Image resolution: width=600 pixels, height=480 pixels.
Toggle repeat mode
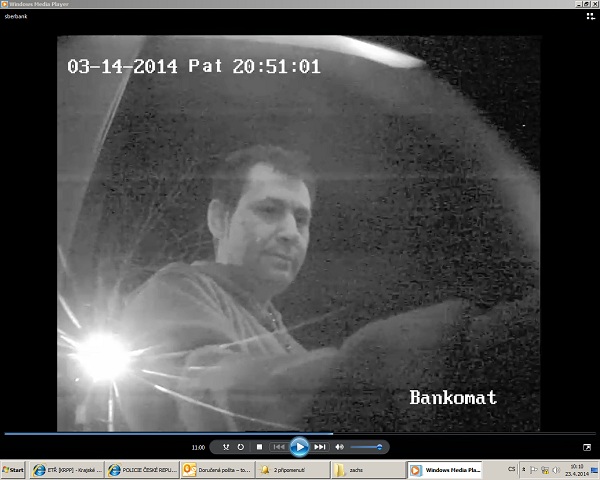point(241,447)
